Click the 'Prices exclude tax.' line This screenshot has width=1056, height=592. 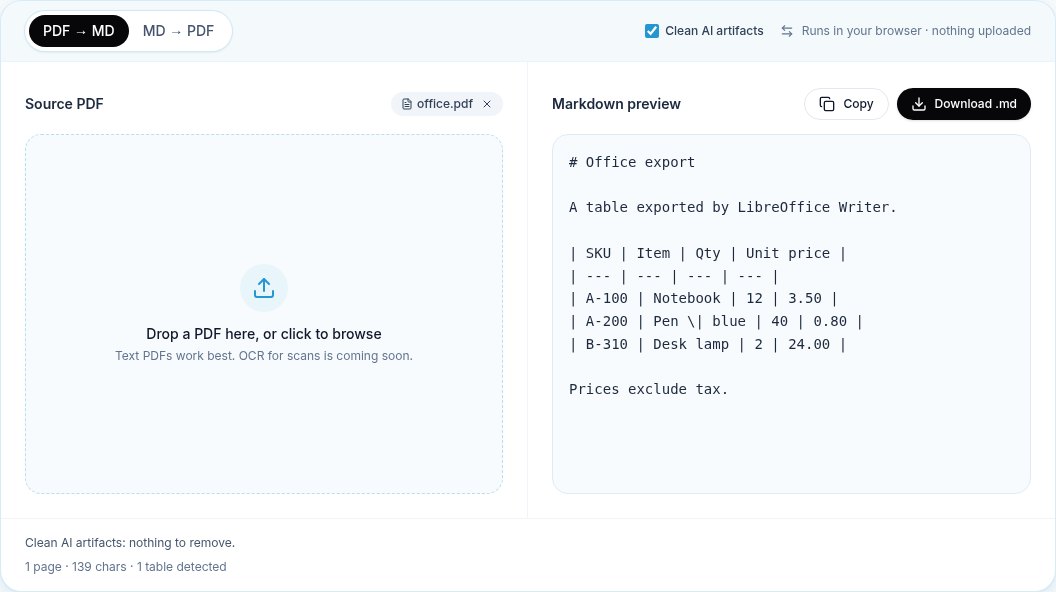pos(649,389)
